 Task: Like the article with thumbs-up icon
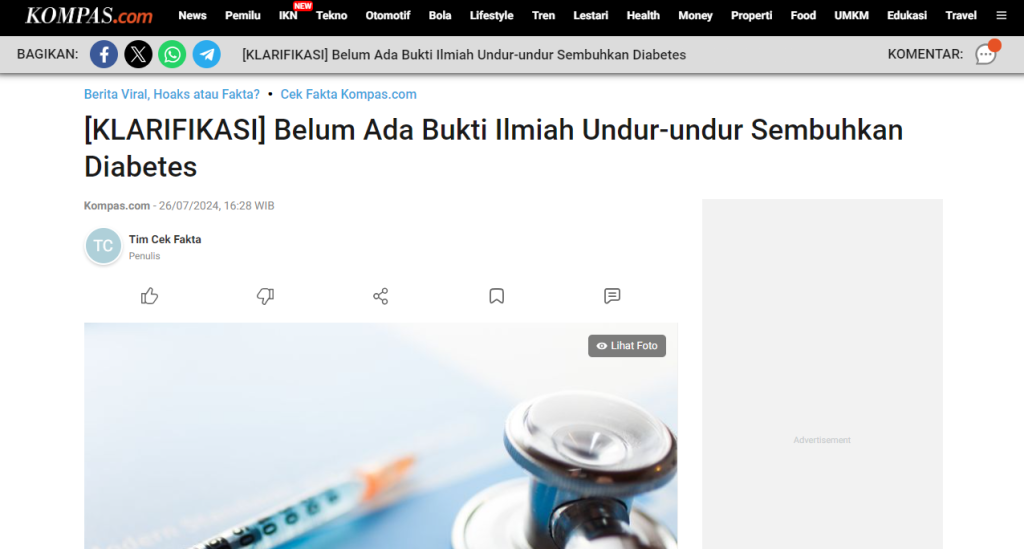150,296
